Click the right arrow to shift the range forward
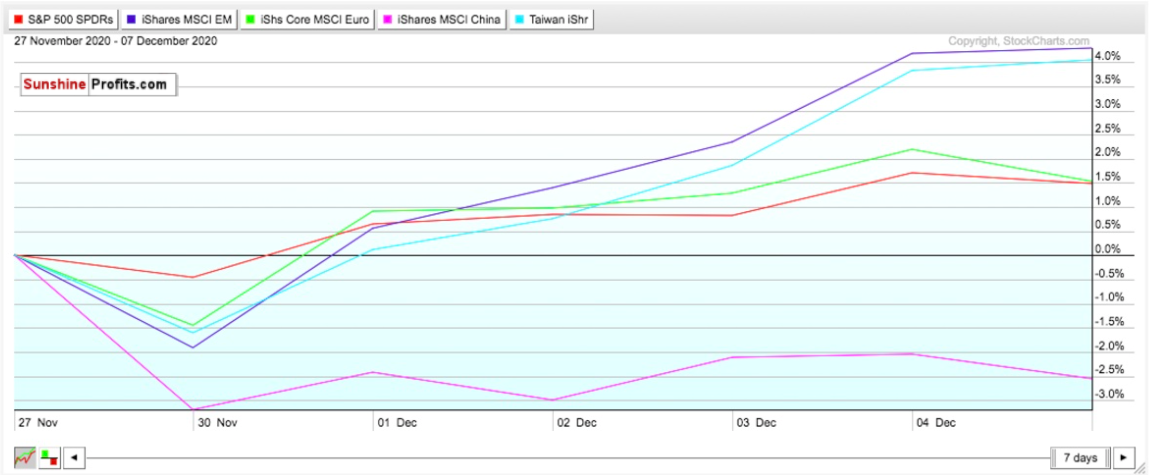The width and height of the screenshot is (1149, 475). (x=1123, y=458)
